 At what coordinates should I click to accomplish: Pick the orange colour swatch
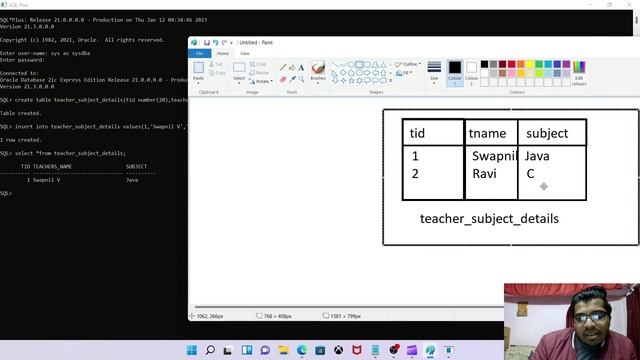pos(521,64)
